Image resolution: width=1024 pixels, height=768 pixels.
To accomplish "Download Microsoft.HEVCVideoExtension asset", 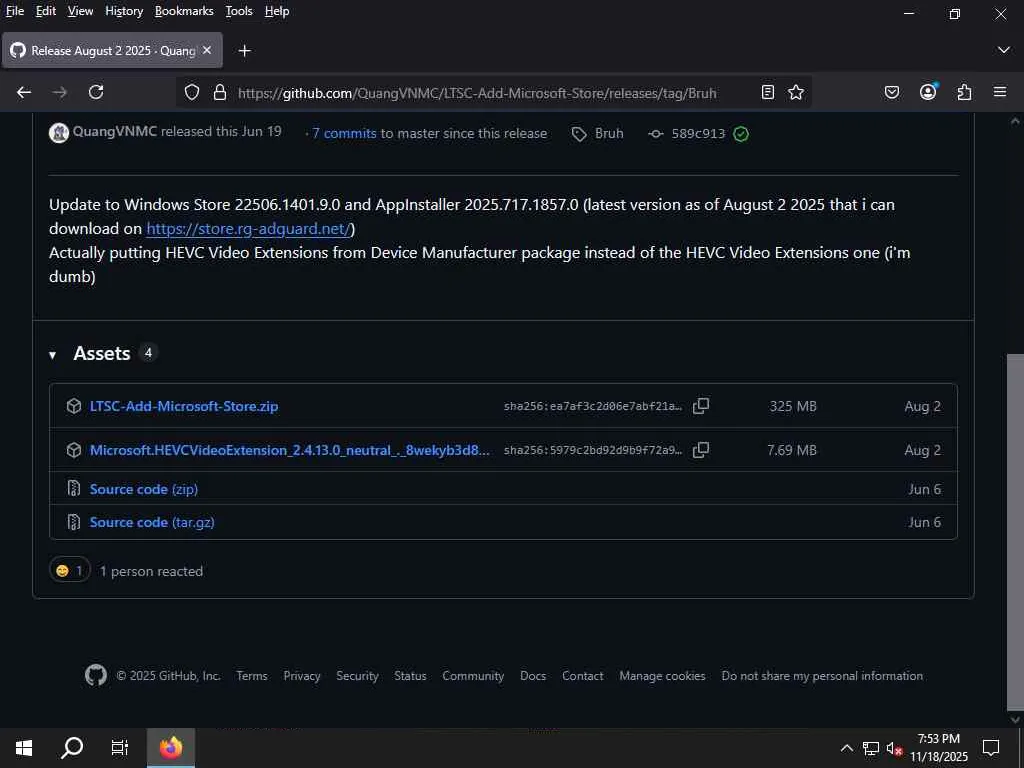I will (289, 450).
